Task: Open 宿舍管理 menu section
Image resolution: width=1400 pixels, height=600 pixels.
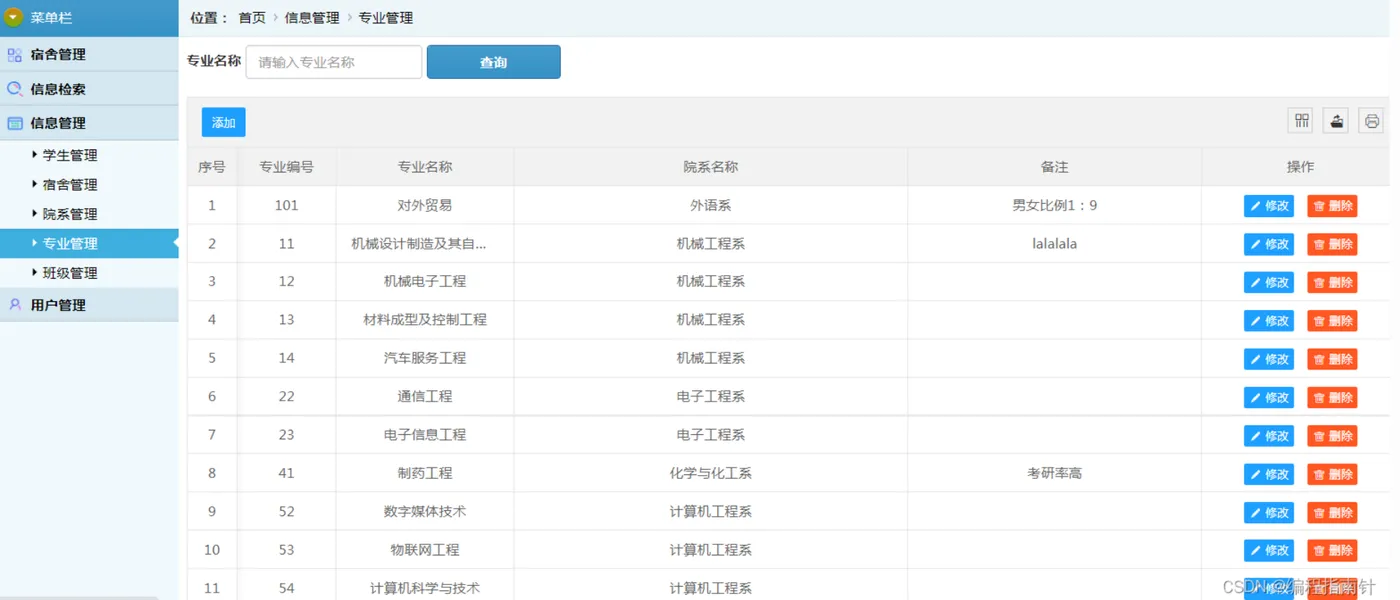Action: pyautogui.click(x=89, y=55)
